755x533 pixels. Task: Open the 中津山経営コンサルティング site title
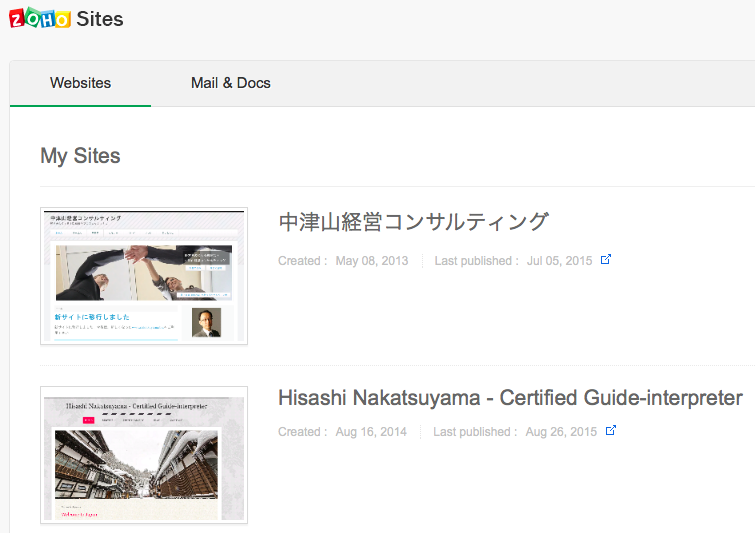tap(413, 222)
